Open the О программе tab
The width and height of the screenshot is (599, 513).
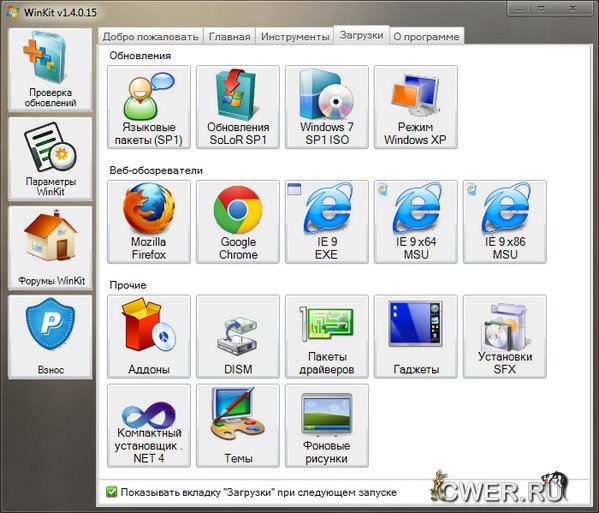(426, 37)
